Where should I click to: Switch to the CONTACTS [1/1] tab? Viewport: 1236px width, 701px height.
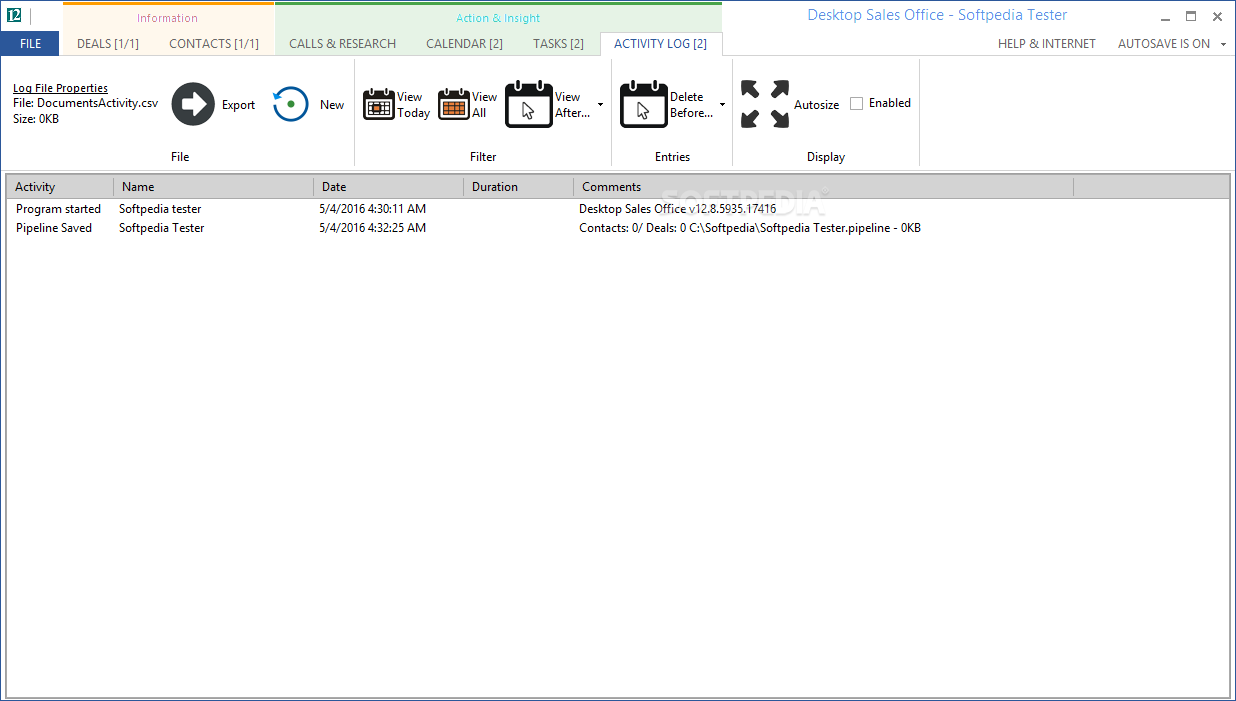coord(214,44)
